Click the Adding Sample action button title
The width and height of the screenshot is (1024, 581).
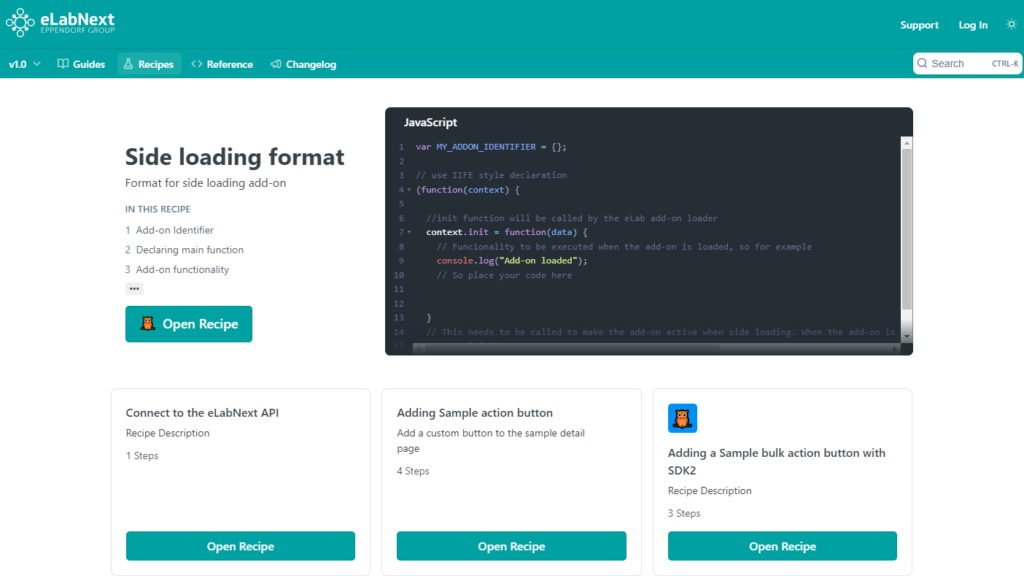point(475,413)
